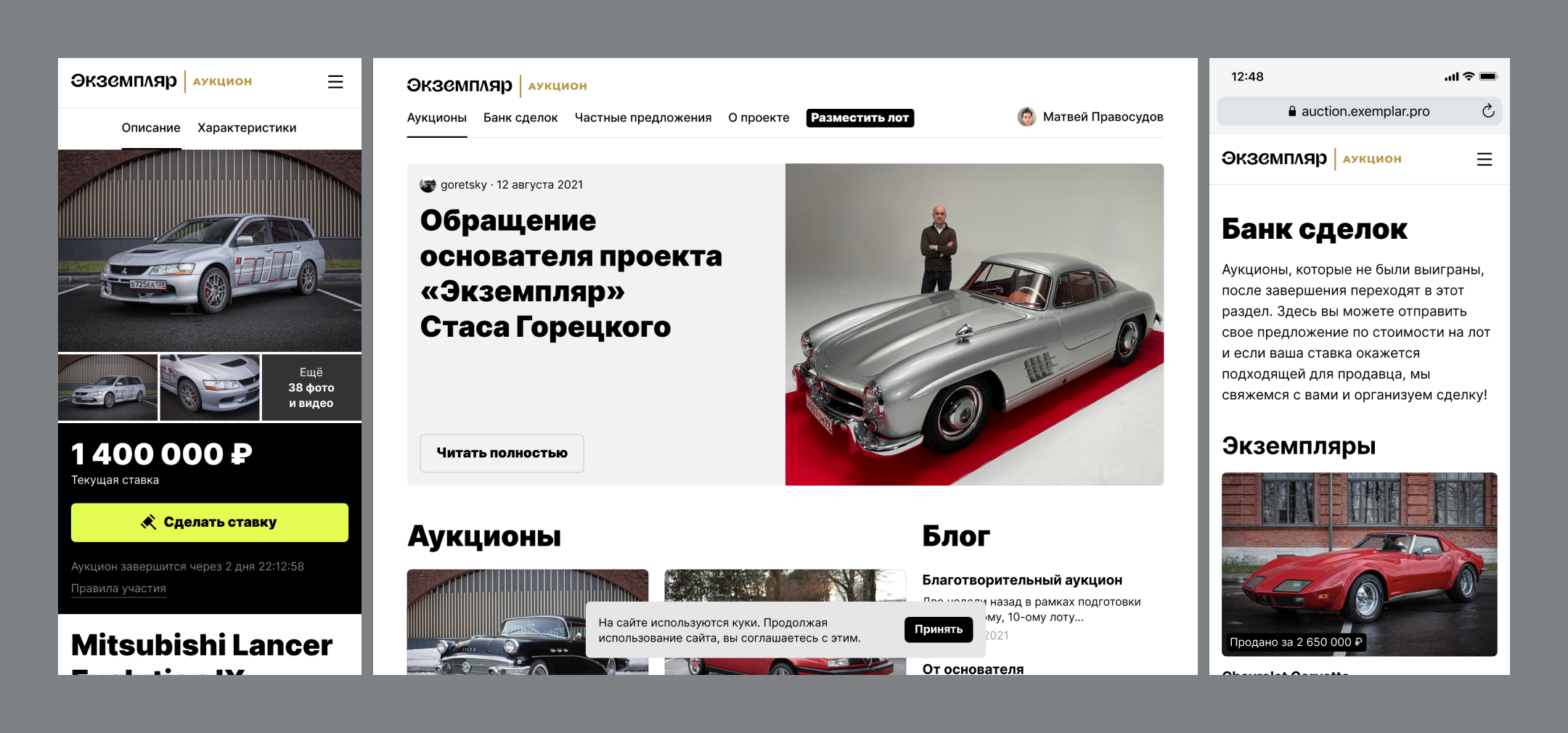Open Матвей Правосудов profile name

[x=1103, y=117]
